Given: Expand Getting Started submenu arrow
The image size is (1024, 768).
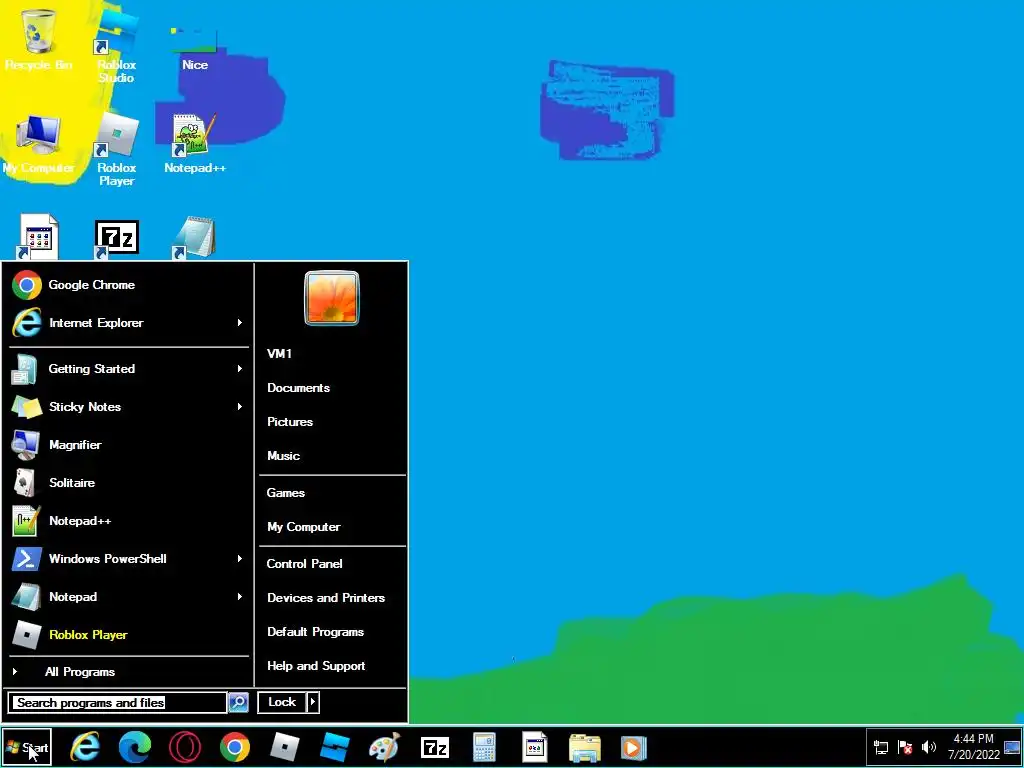Looking at the screenshot, I should pos(240,369).
